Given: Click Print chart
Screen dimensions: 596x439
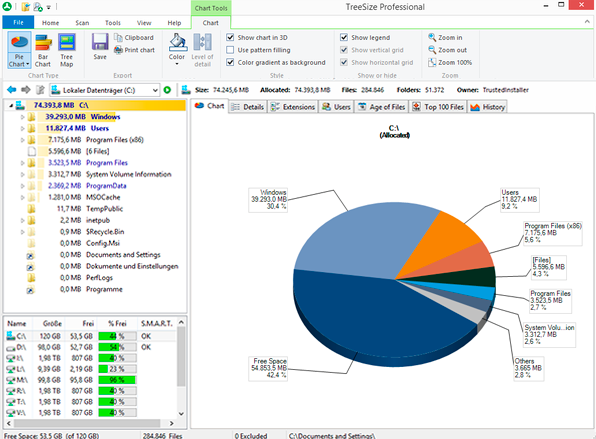Looking at the screenshot, I should click(134, 50).
